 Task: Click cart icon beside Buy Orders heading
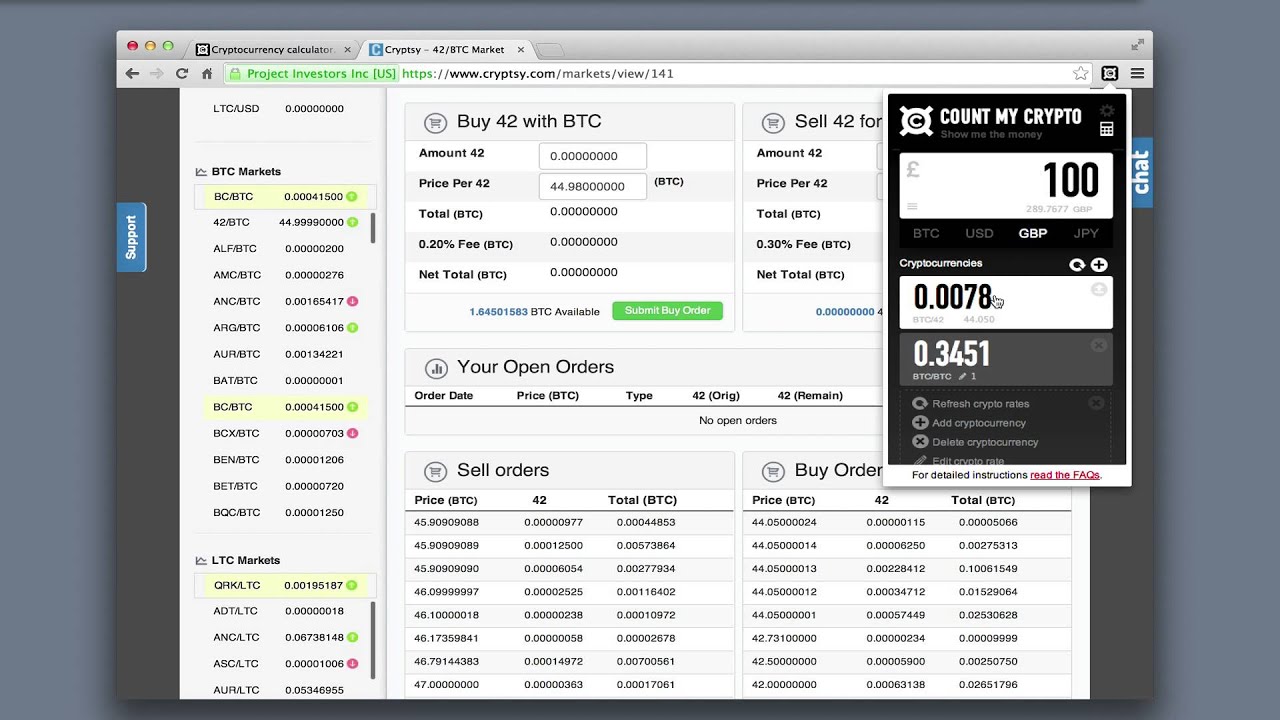(x=773, y=471)
